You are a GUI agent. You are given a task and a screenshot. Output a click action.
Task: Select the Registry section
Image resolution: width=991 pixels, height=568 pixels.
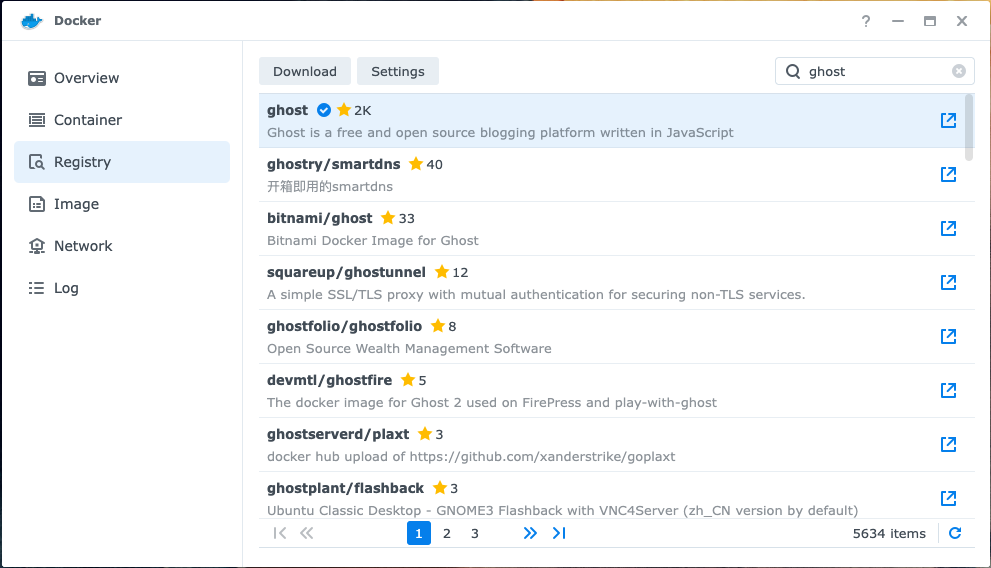click(x=122, y=162)
